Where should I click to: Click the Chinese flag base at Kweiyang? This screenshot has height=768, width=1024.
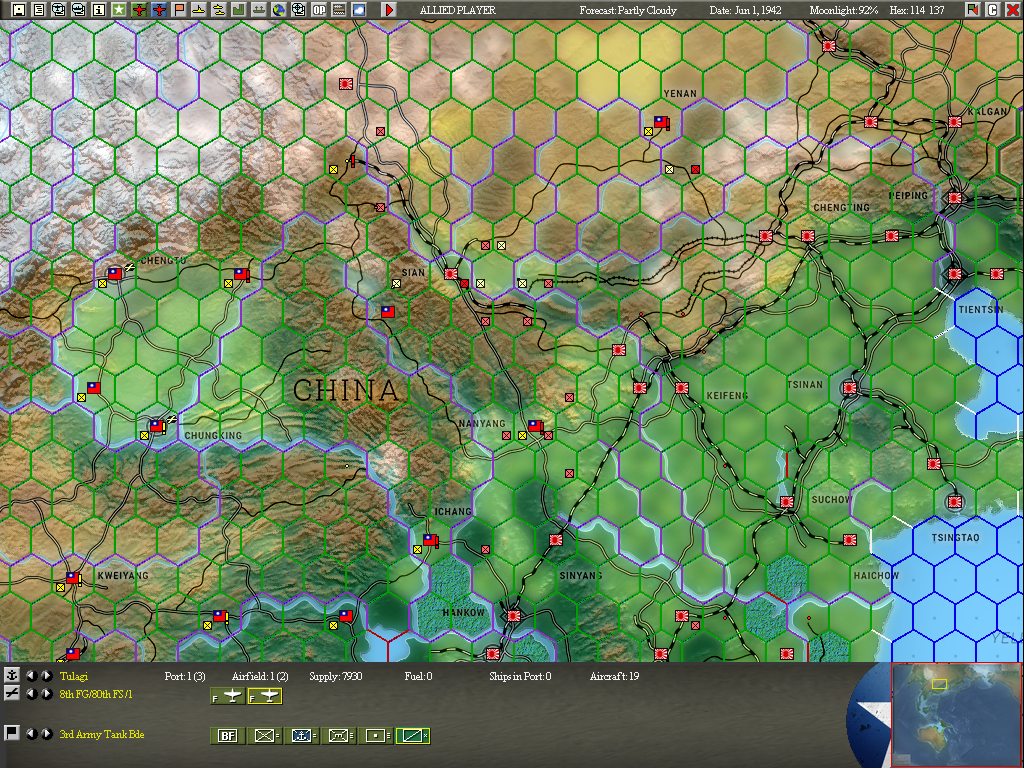[x=73, y=578]
